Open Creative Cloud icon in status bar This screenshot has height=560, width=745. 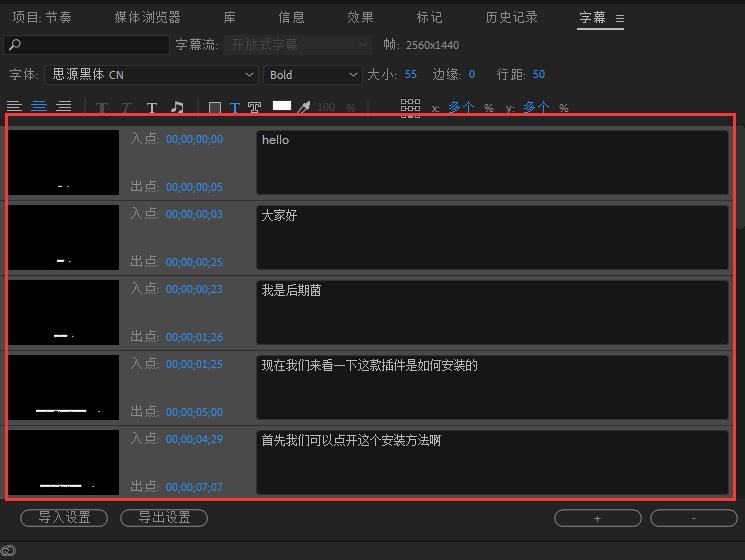point(9,551)
